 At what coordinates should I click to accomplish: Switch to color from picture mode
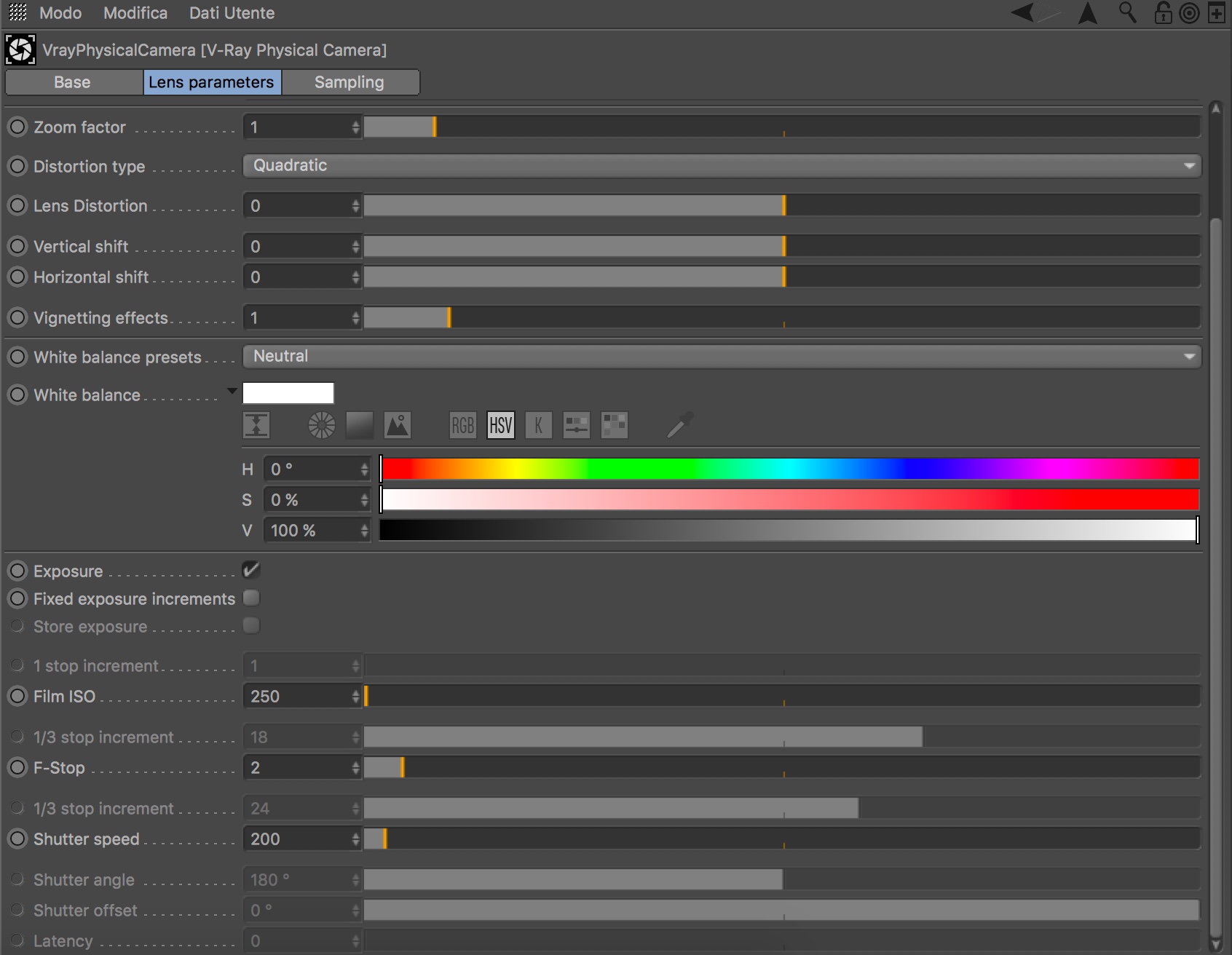[x=397, y=425]
